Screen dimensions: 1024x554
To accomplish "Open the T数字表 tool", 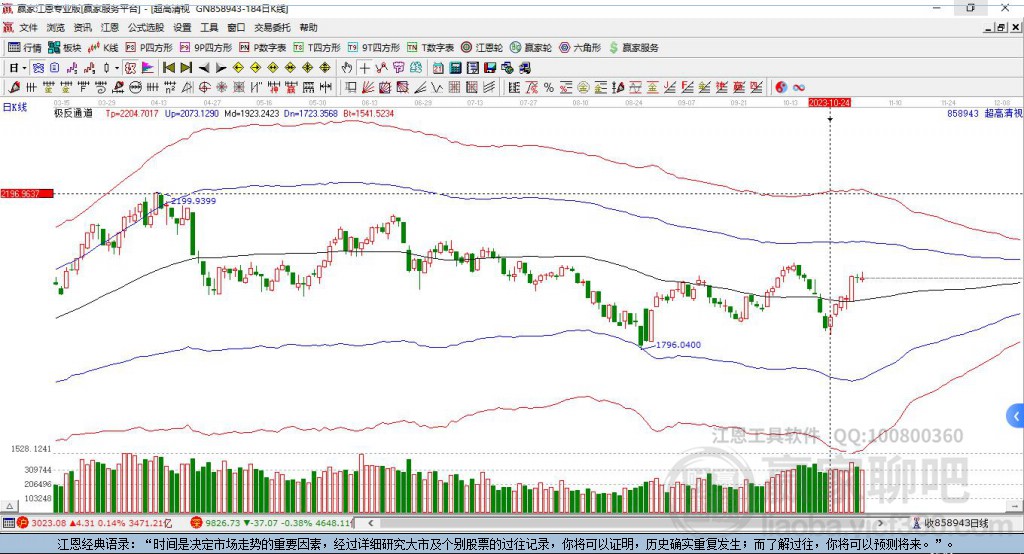I will (x=430, y=48).
